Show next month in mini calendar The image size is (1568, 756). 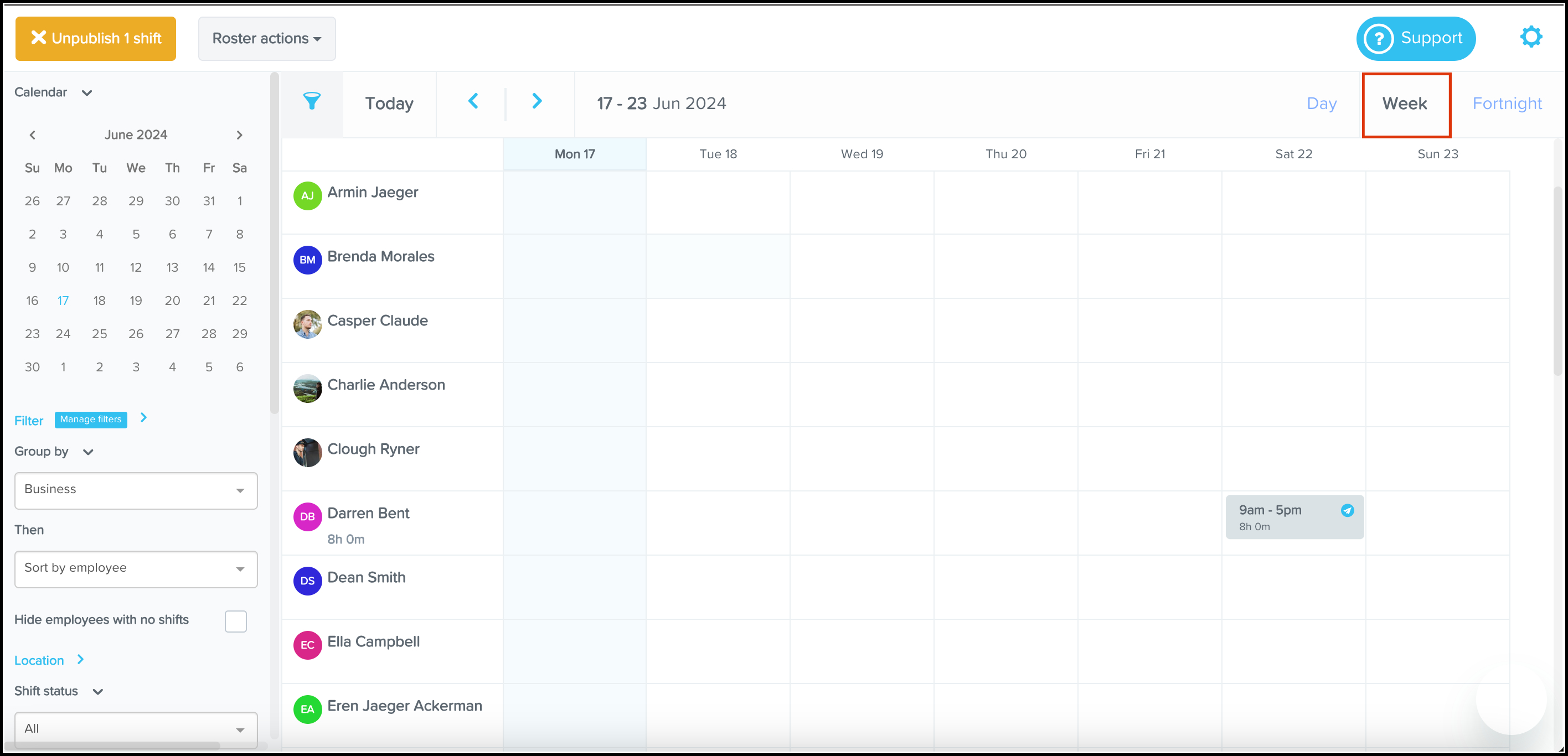(x=239, y=135)
